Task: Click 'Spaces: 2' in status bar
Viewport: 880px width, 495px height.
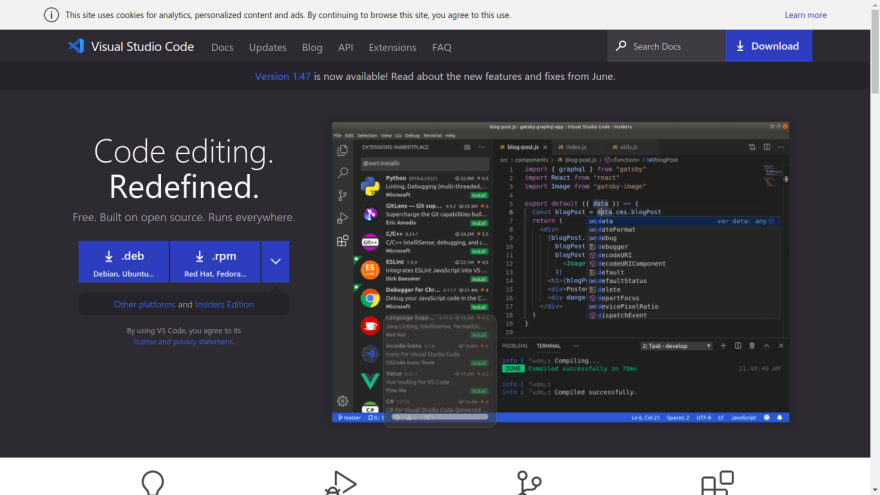Action: point(678,418)
